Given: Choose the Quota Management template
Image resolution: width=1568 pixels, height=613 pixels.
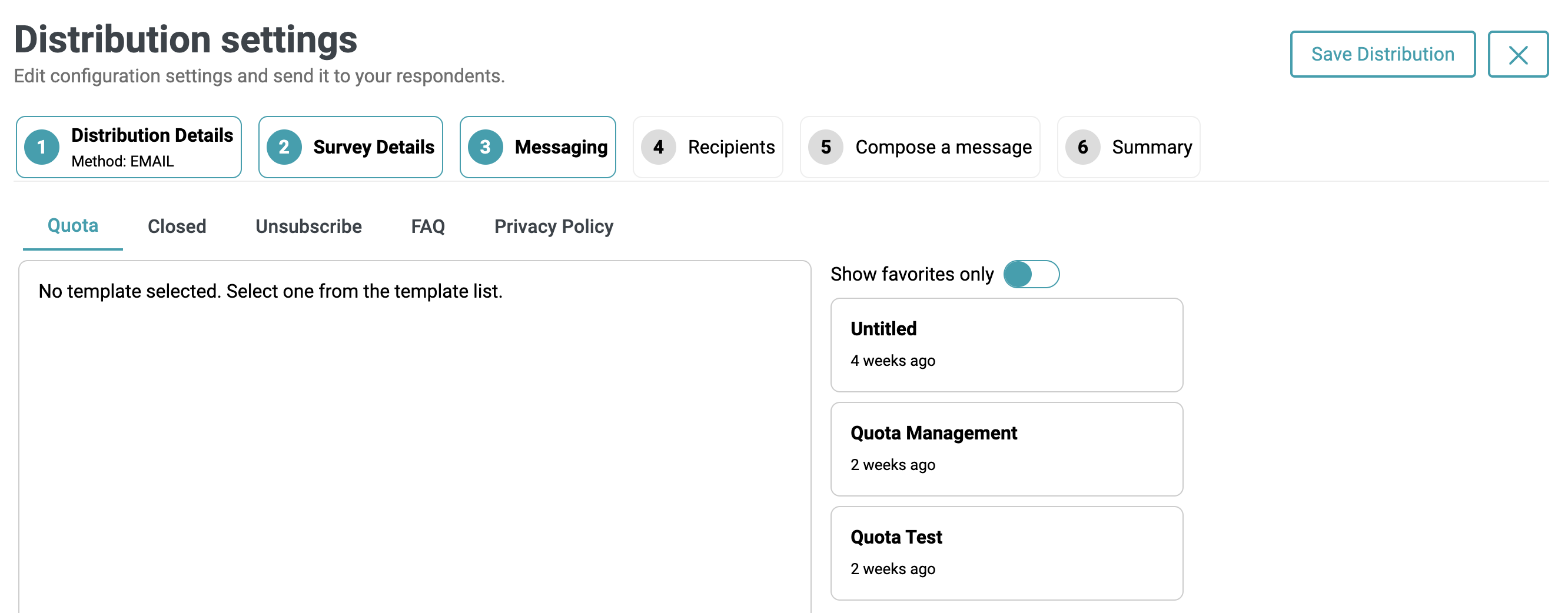Looking at the screenshot, I should click(1007, 449).
